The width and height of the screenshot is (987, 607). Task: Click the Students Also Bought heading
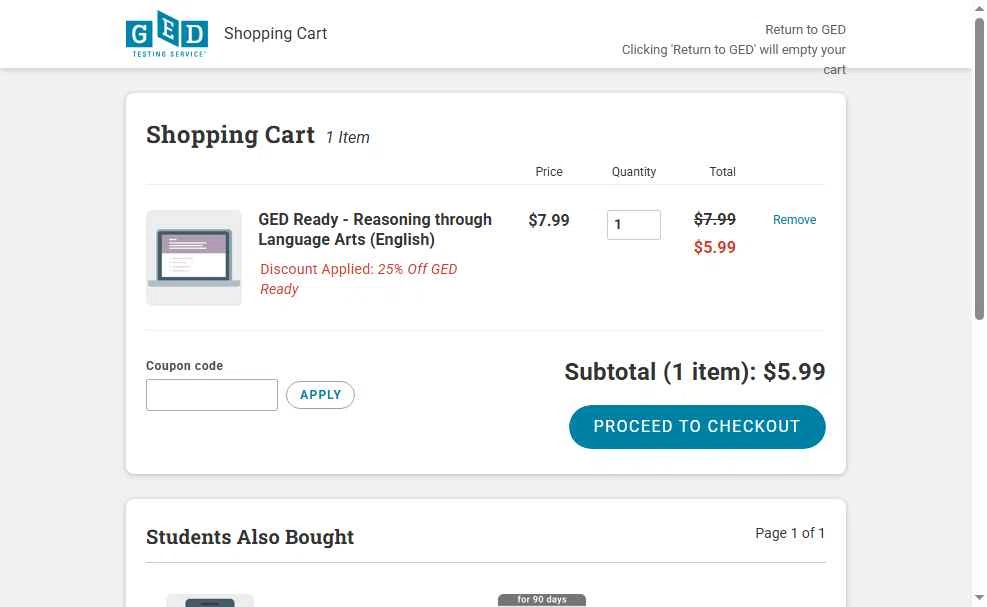pyautogui.click(x=250, y=537)
